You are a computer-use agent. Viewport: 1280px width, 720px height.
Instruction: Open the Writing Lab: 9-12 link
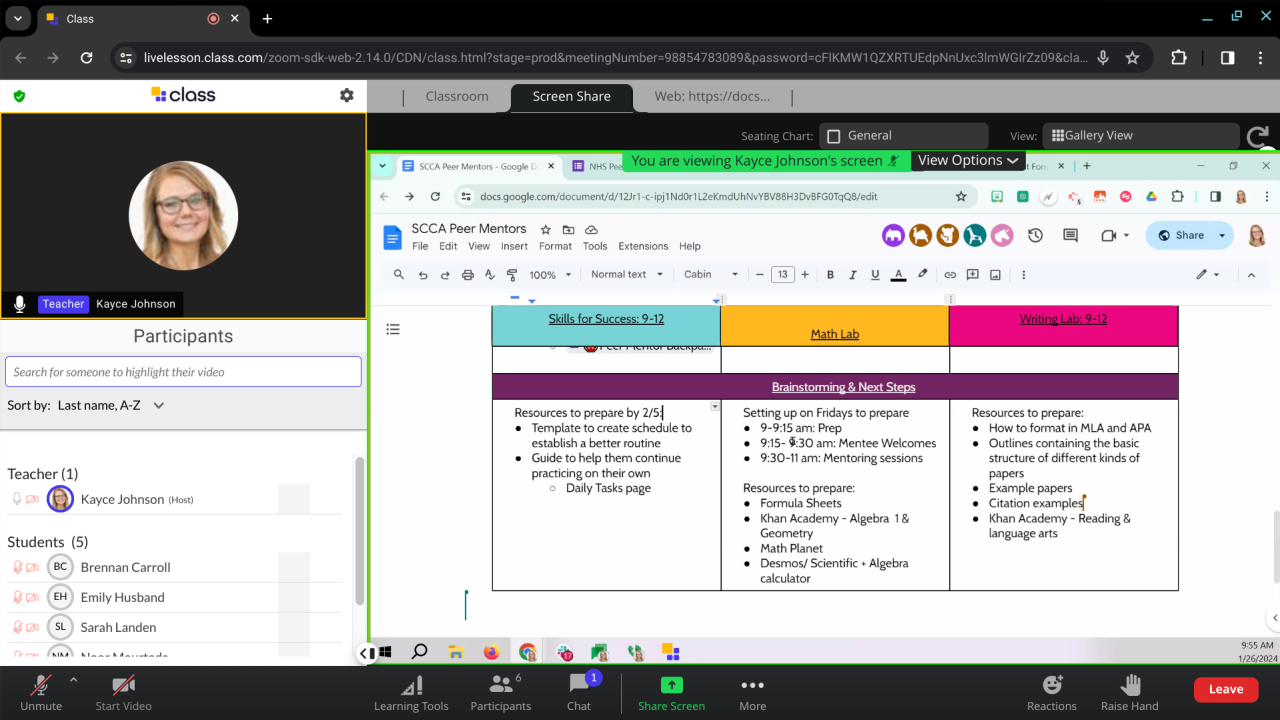(x=1063, y=319)
